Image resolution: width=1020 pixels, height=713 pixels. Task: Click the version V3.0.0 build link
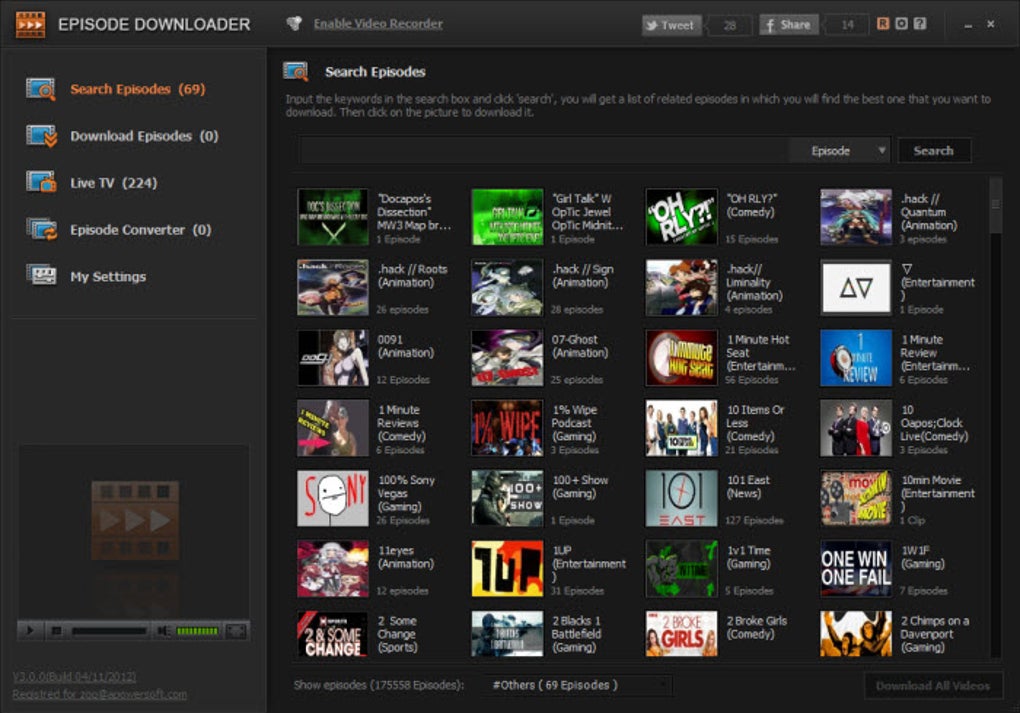[x=74, y=677]
